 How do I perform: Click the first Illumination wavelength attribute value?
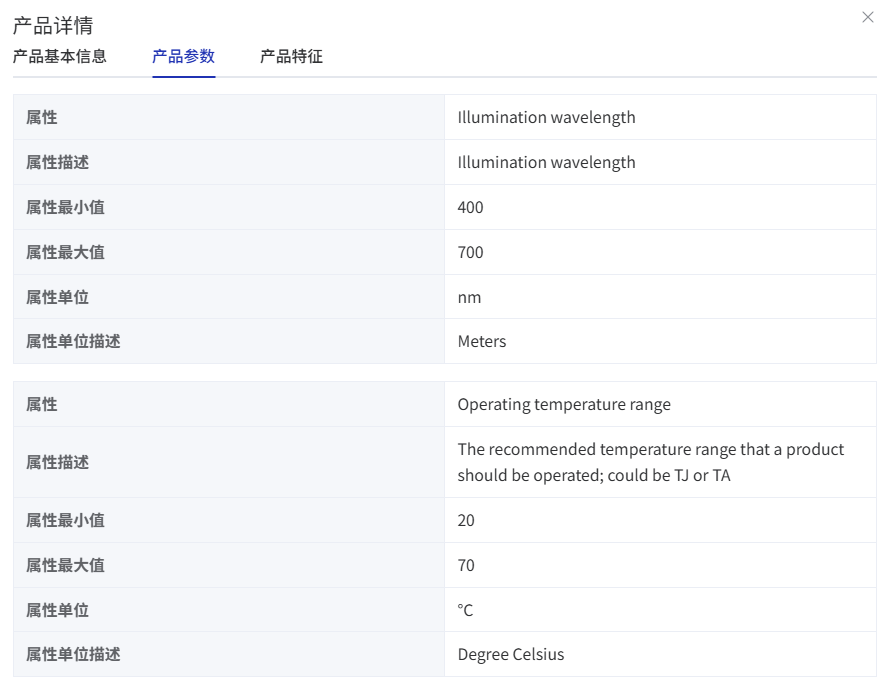pyautogui.click(x=547, y=117)
